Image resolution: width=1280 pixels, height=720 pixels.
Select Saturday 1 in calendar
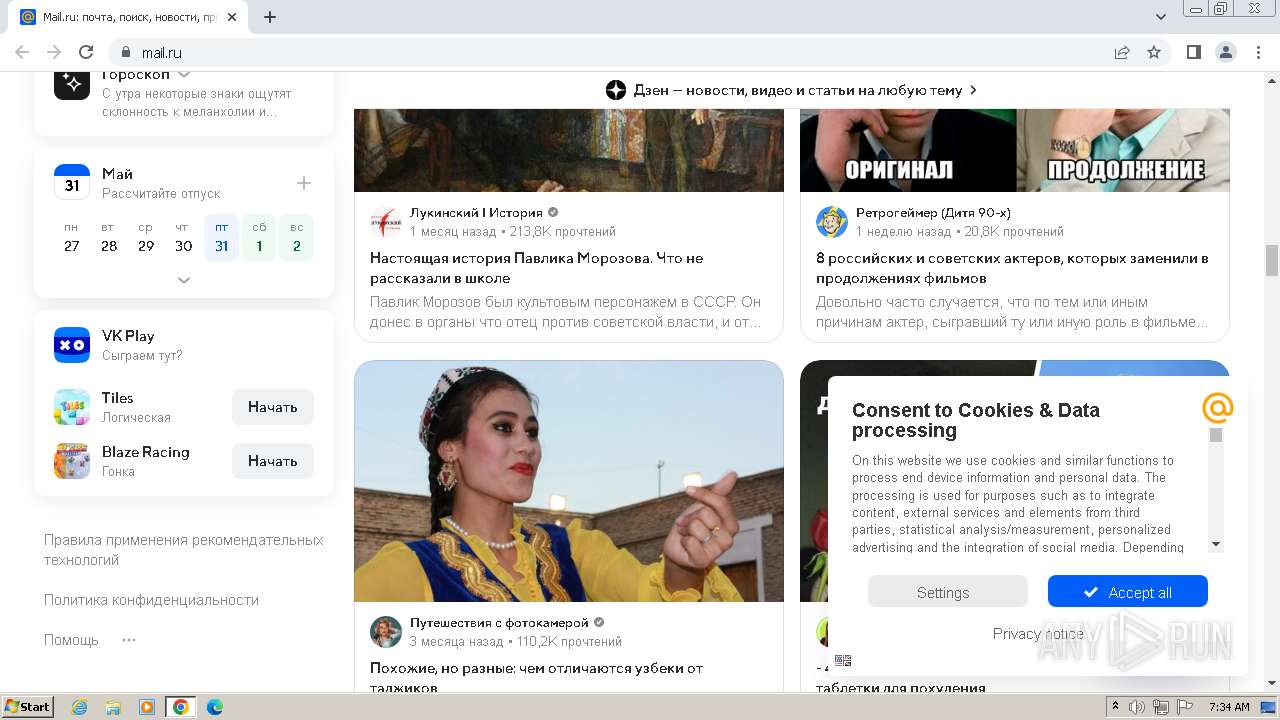click(x=259, y=238)
